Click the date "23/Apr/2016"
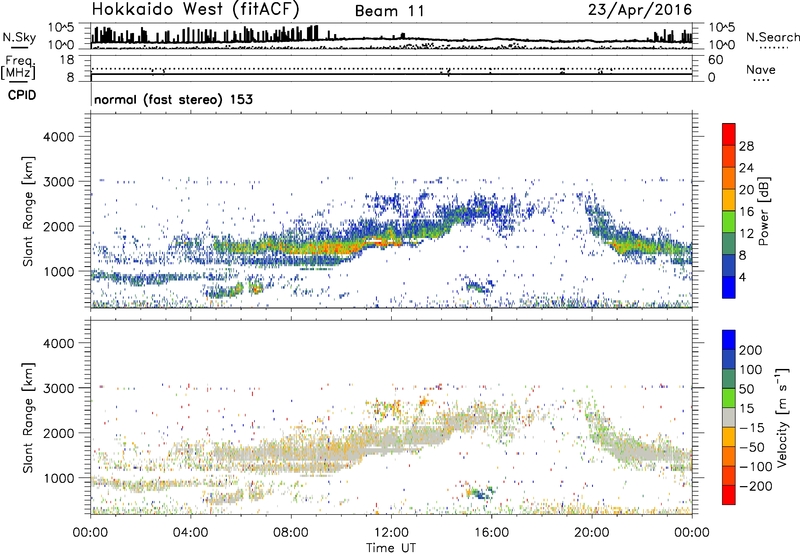 point(640,10)
